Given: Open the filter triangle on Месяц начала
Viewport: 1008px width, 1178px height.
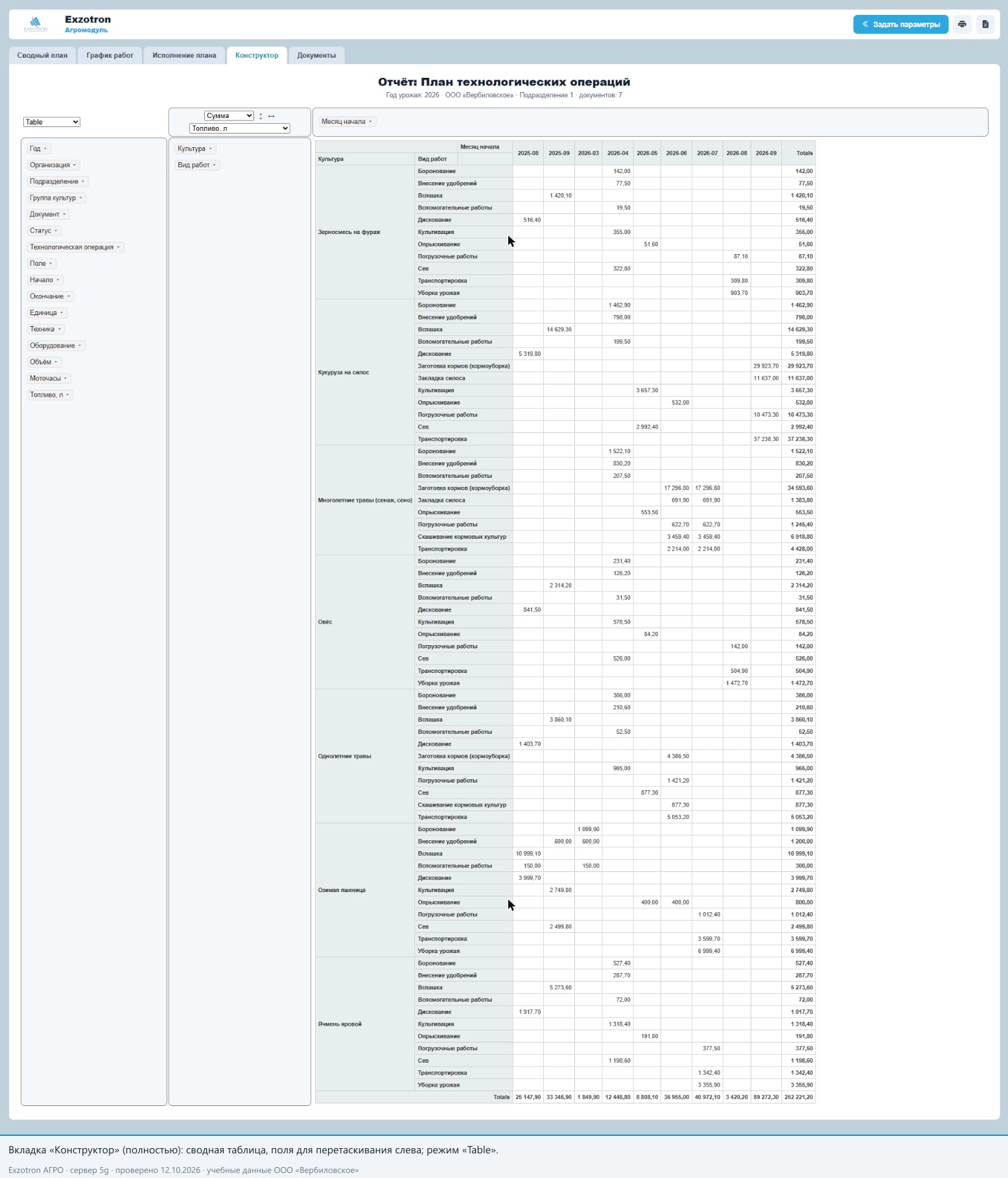Looking at the screenshot, I should [370, 122].
